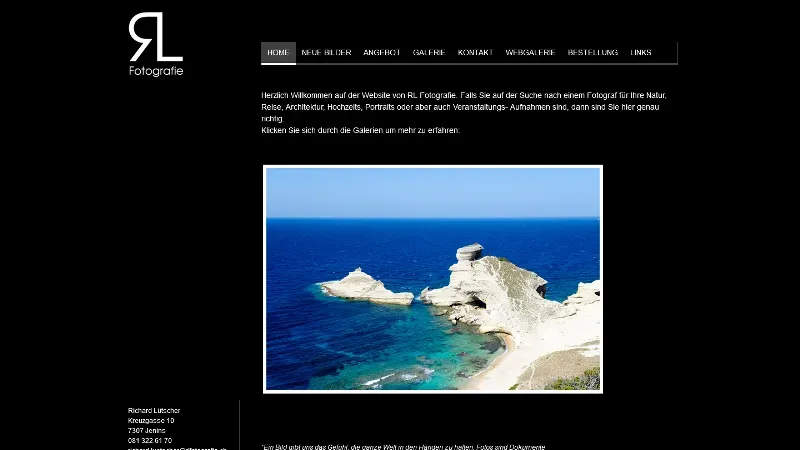Click the coastal rock seascape photo
This screenshot has width=800, height=450.
433,279
